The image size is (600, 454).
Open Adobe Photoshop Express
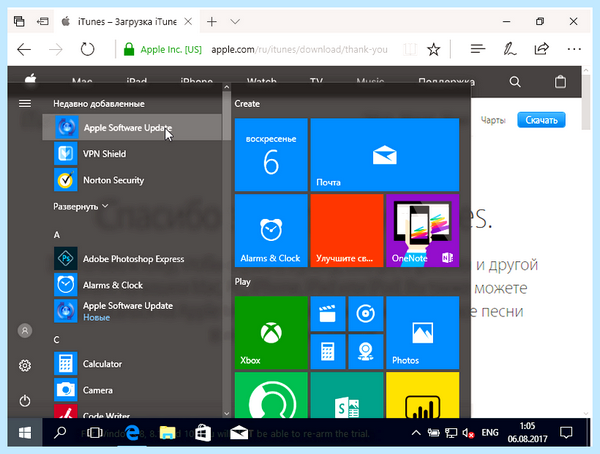[132, 259]
